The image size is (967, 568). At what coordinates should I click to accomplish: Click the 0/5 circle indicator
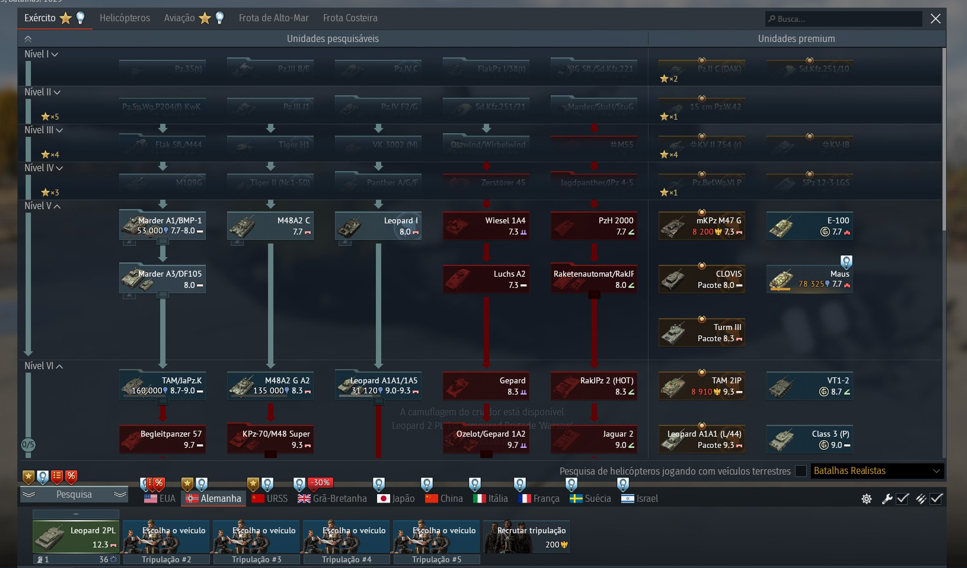(x=28, y=444)
